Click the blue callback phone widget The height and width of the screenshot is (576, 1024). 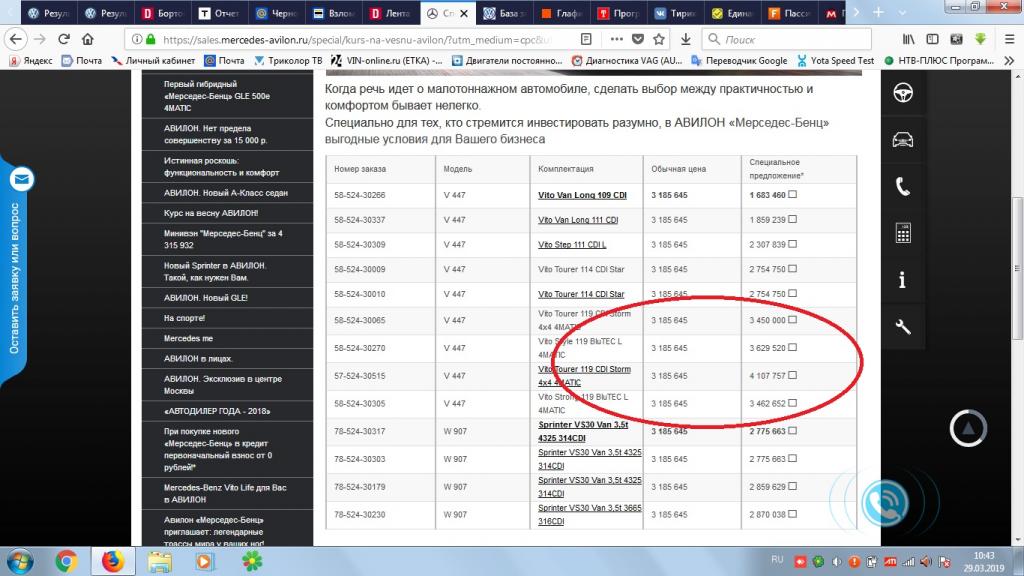(885, 503)
